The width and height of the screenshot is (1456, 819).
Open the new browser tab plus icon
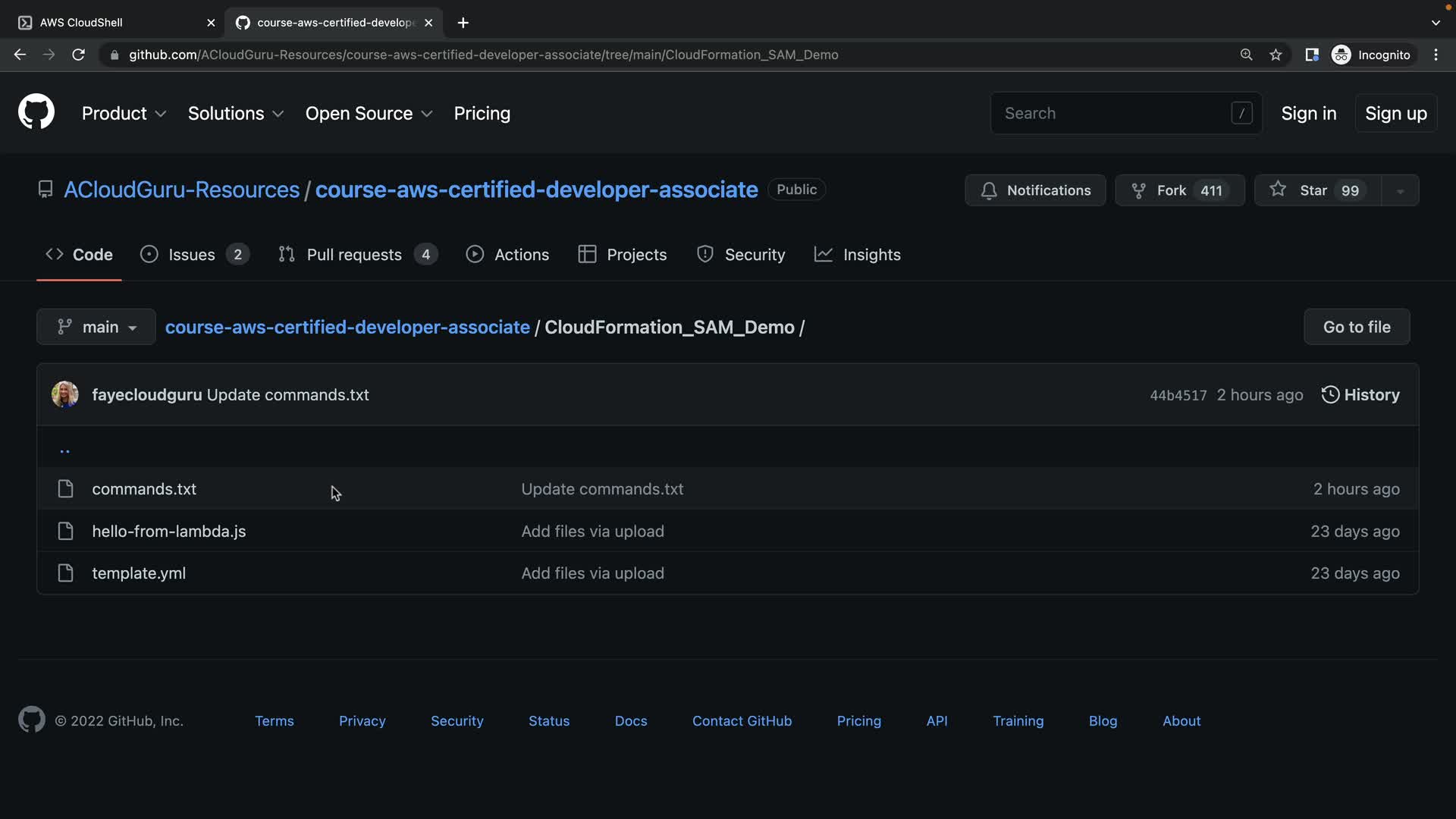point(463,23)
